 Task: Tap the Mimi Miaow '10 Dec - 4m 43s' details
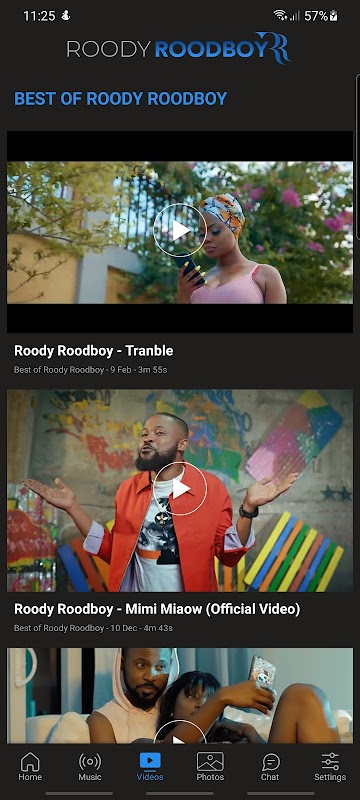[x=141, y=628]
